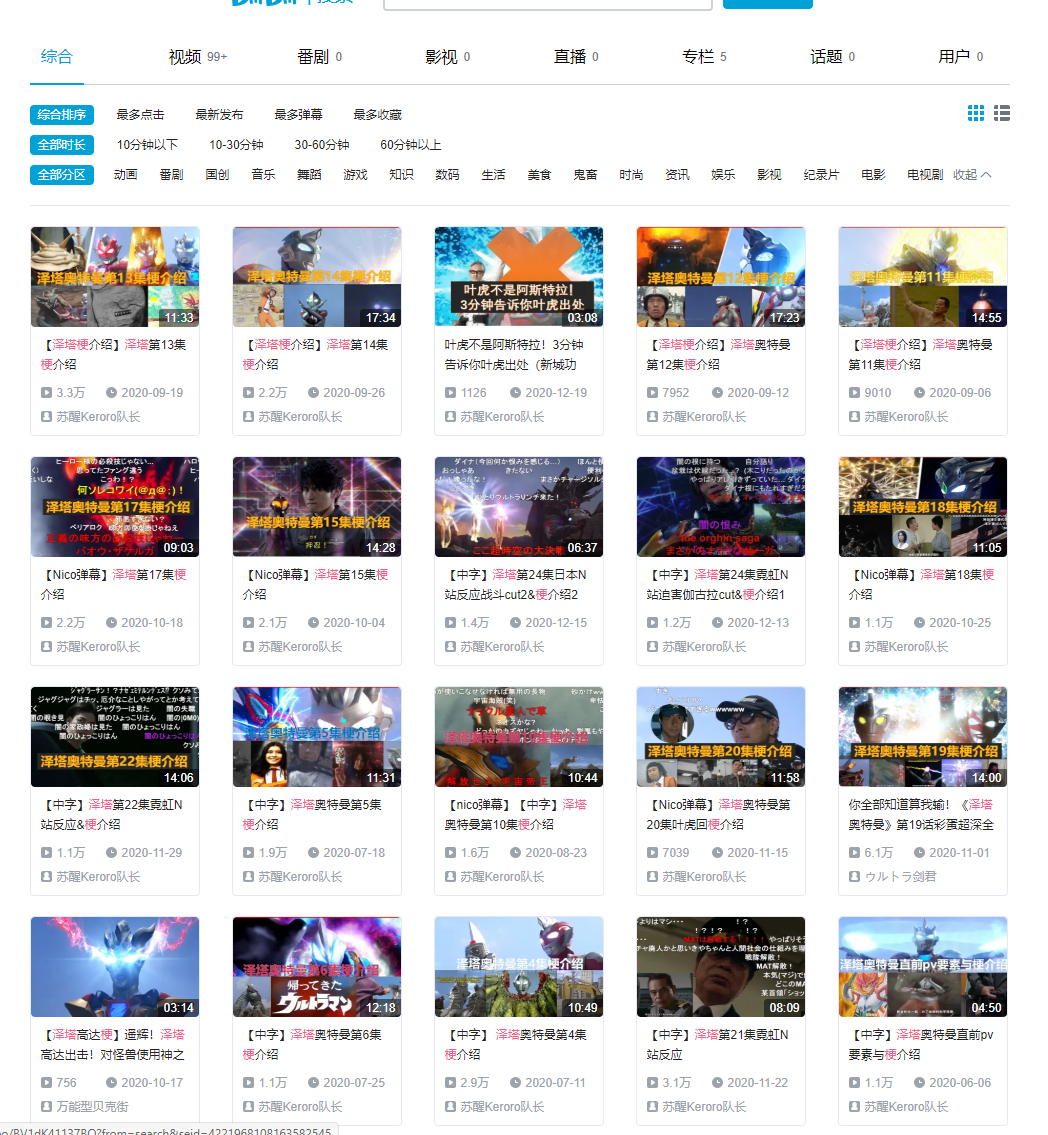Open the 直播 tab
This screenshot has width=1048, height=1135.
pos(576,56)
